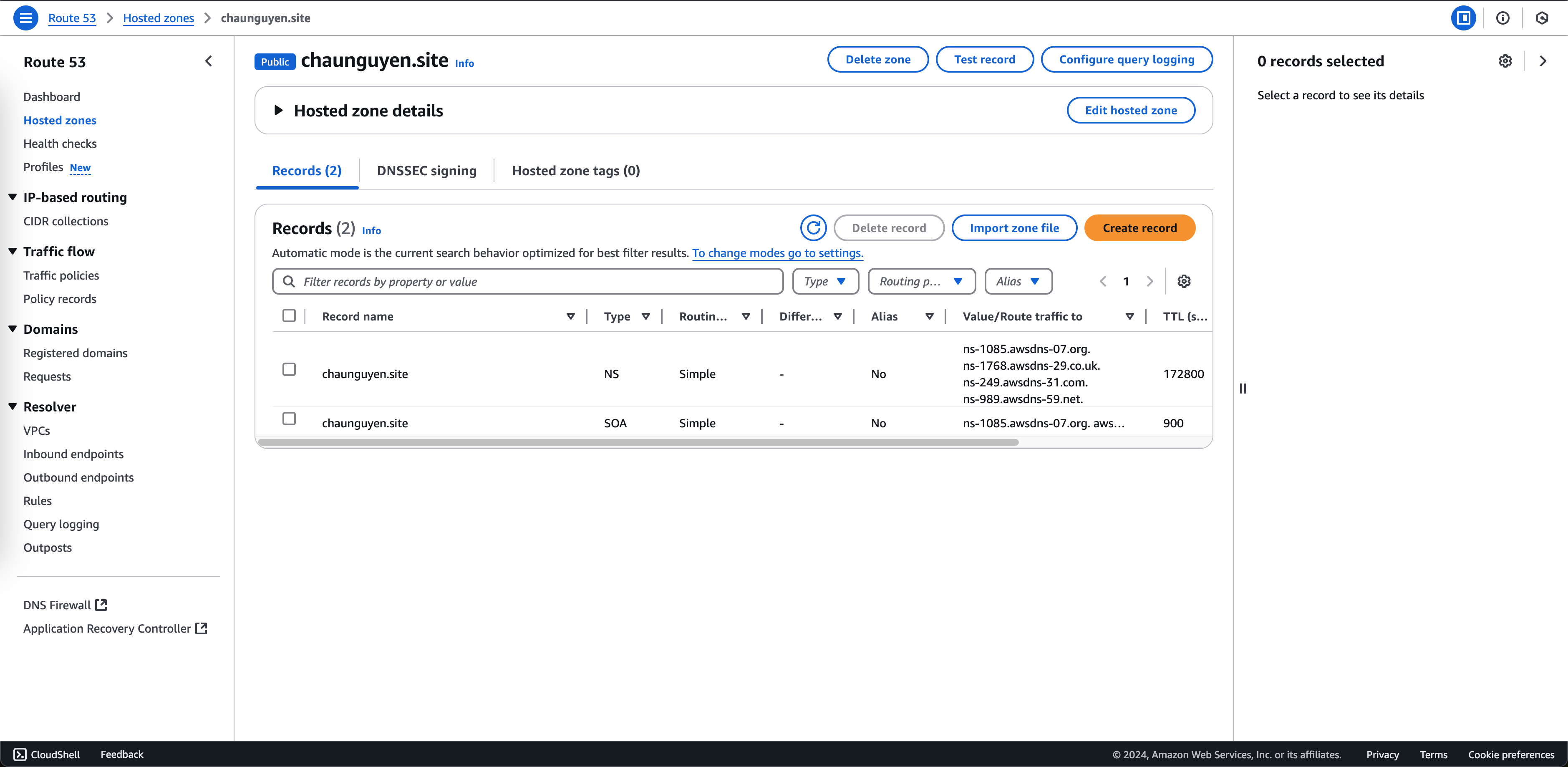Check the SOA record row checkbox

click(x=289, y=419)
